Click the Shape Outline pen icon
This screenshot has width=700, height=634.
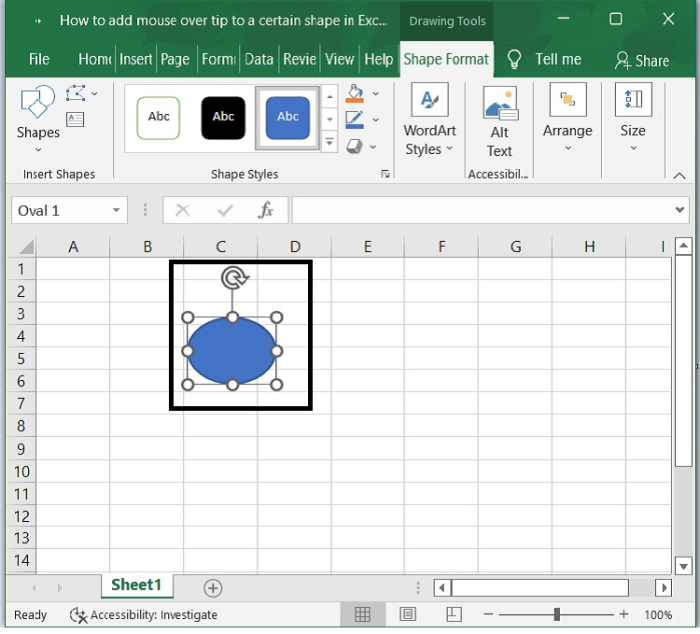tap(354, 120)
